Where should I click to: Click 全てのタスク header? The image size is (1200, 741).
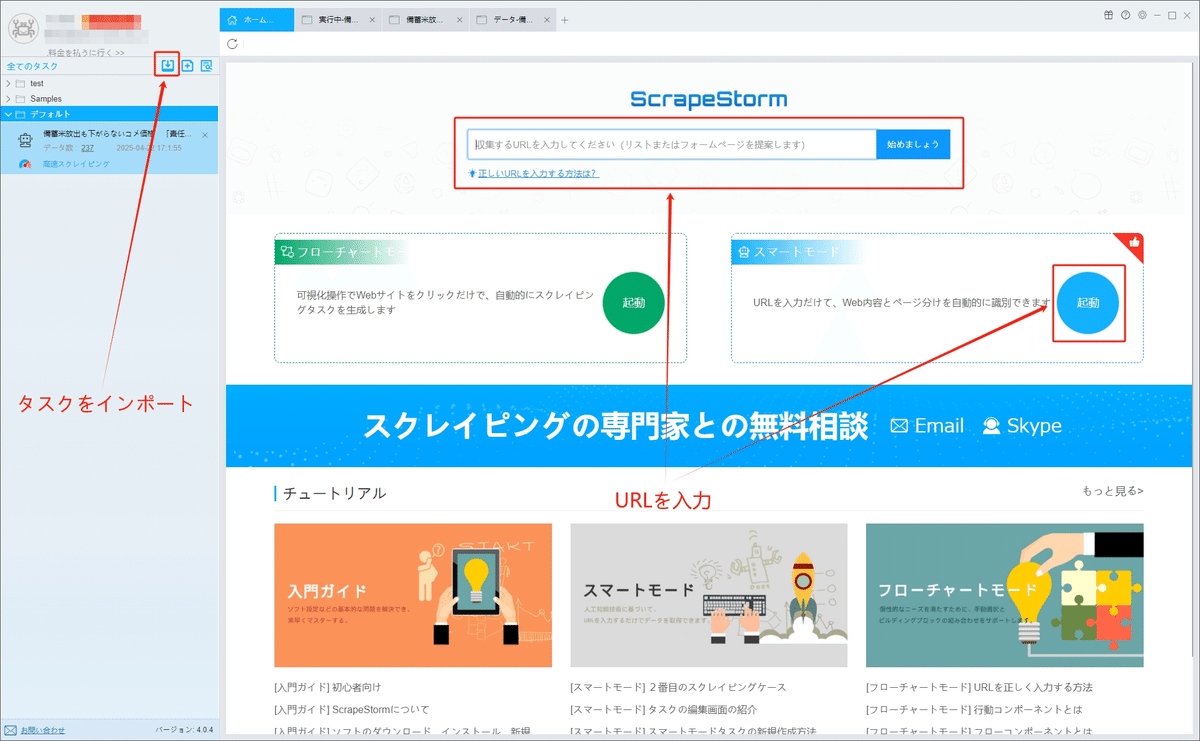[32, 66]
